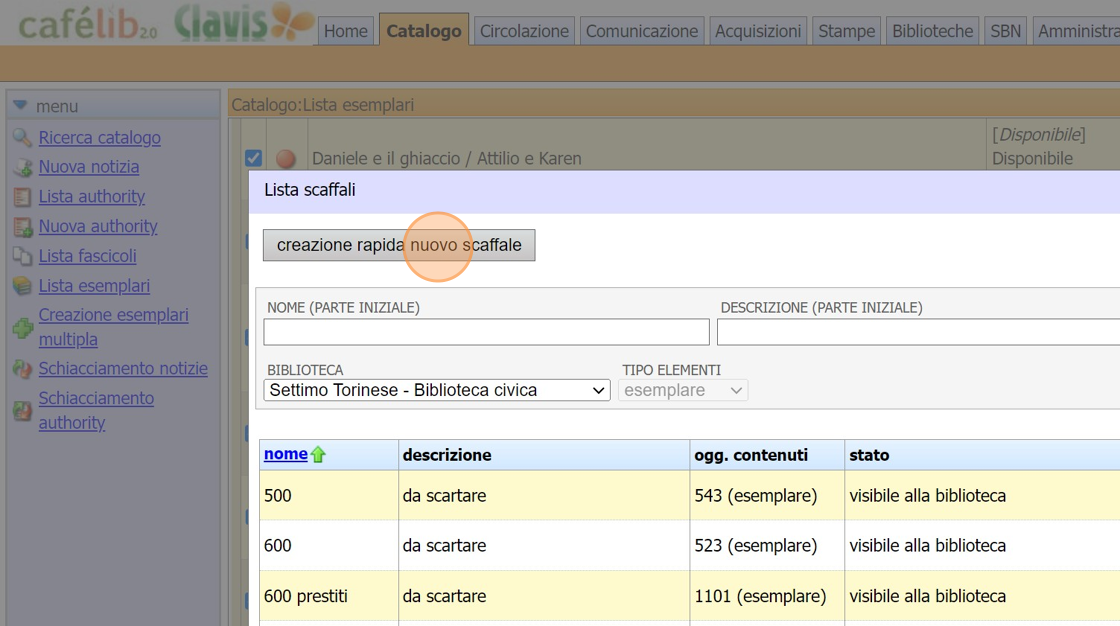Sort the list by nome column link
The height and width of the screenshot is (626, 1120).
285,454
